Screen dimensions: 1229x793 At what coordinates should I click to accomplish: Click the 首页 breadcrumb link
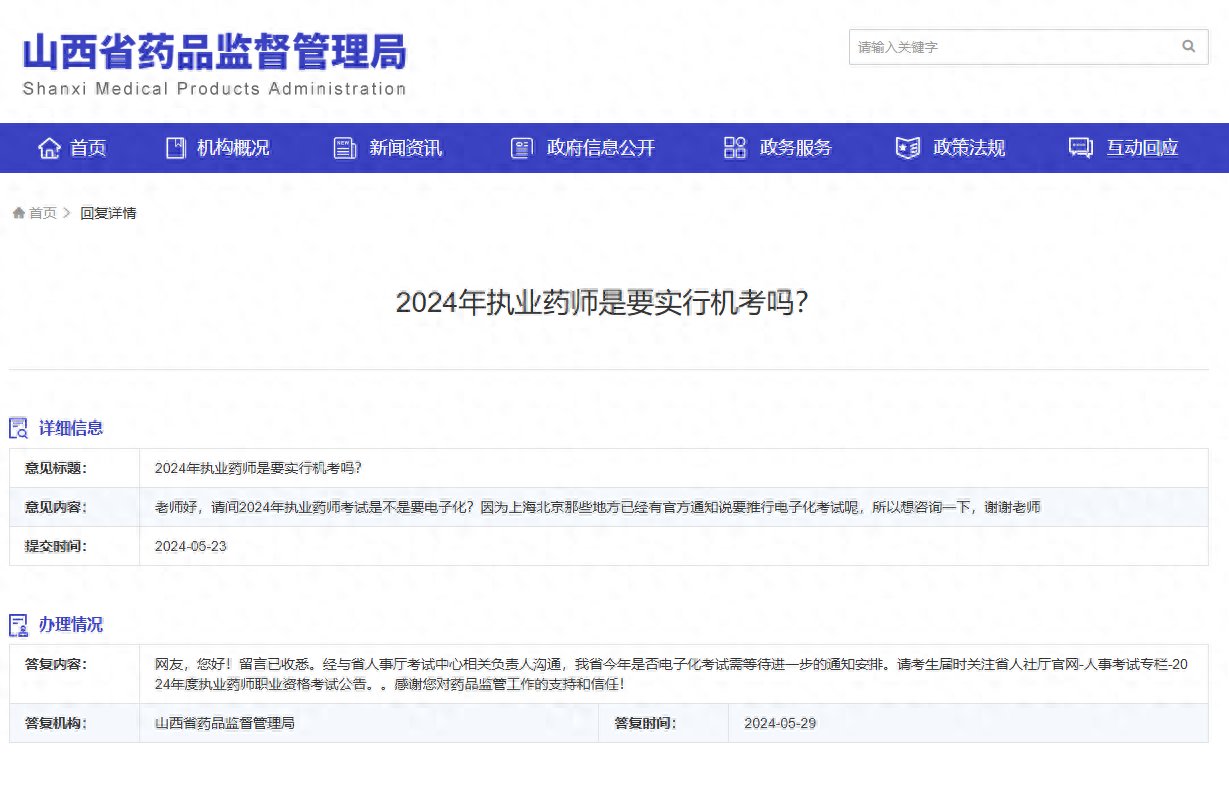(x=43, y=213)
